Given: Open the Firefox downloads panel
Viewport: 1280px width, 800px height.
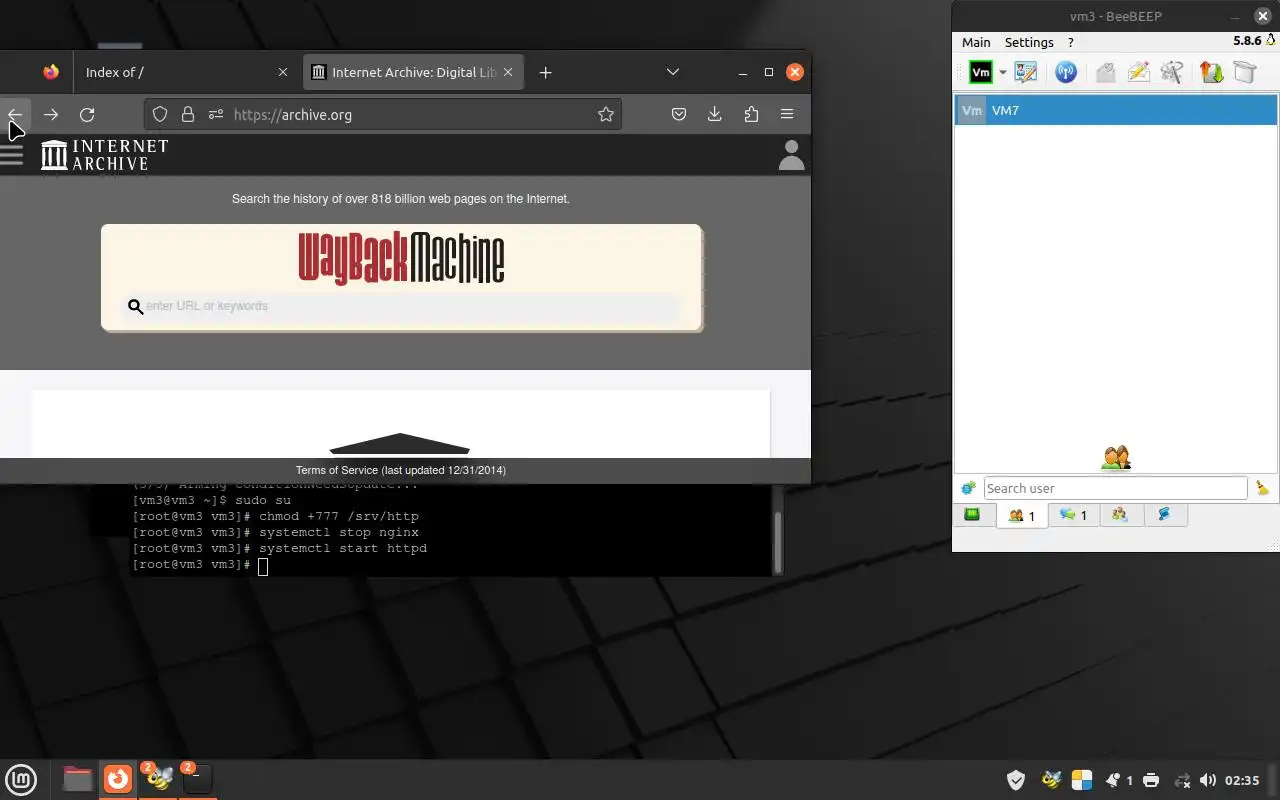Looking at the screenshot, I should [714, 114].
